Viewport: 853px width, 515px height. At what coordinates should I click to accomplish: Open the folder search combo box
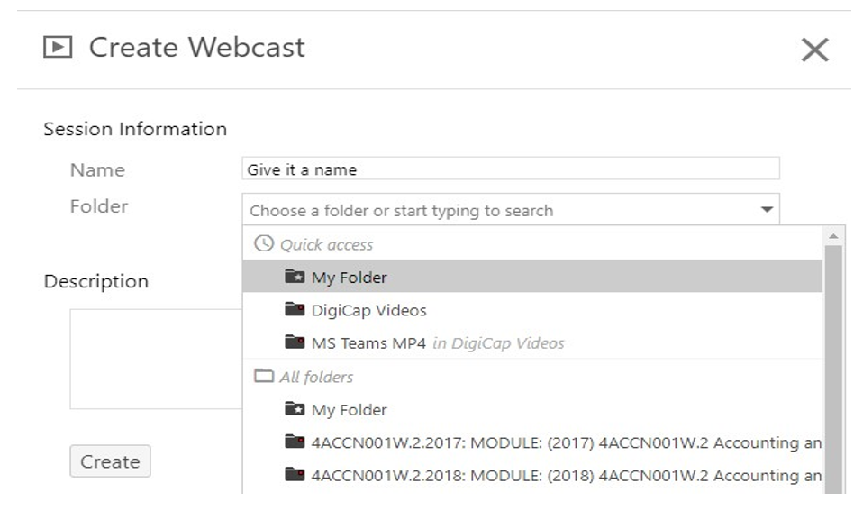(x=510, y=209)
